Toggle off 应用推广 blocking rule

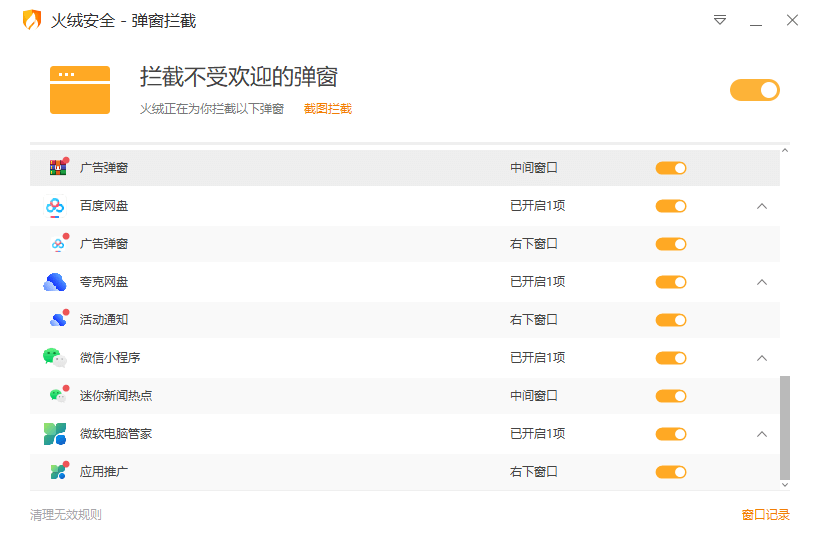(671, 472)
